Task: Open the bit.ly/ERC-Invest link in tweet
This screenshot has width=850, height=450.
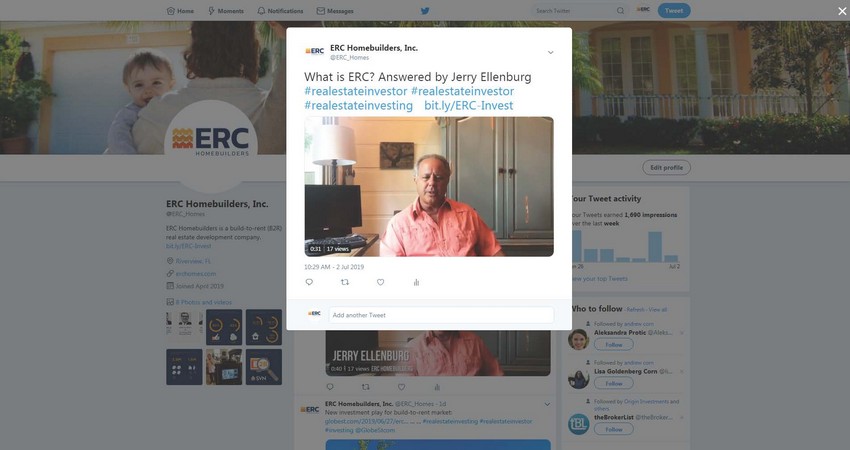Action: [x=468, y=106]
